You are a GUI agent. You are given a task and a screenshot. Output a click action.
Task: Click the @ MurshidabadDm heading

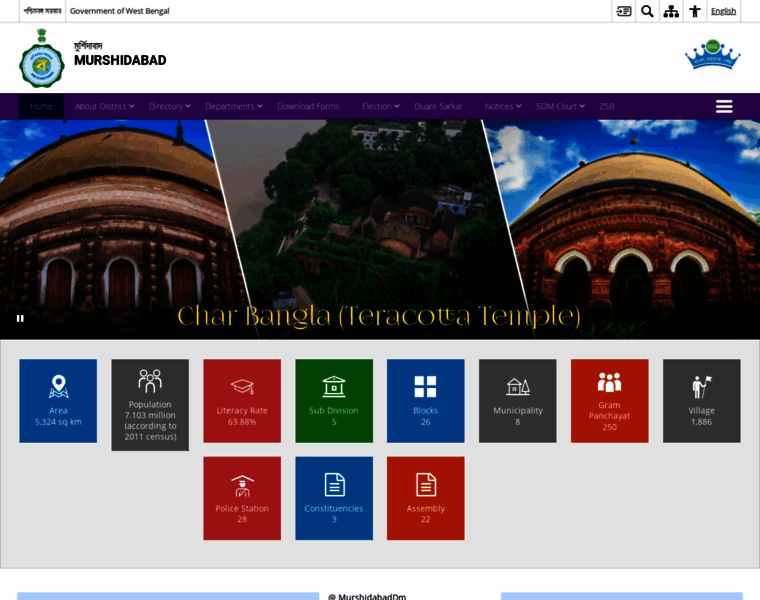click(367, 596)
